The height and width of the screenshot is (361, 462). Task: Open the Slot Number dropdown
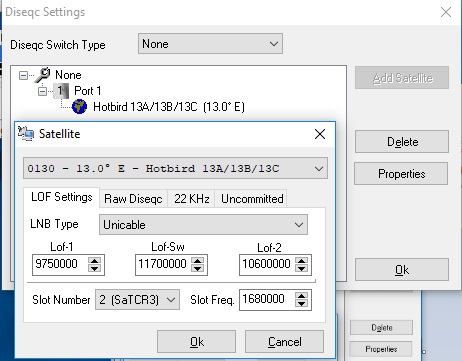pyautogui.click(x=137, y=300)
